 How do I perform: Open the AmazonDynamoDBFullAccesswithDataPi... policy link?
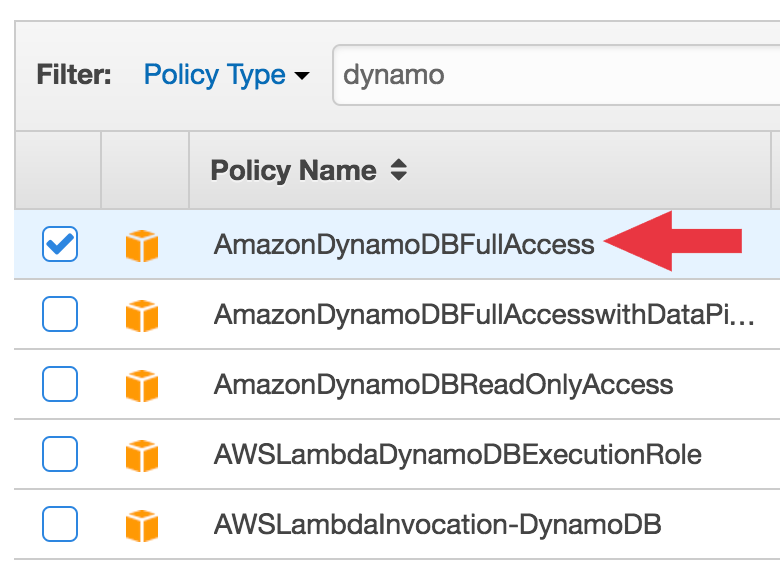pos(484,315)
